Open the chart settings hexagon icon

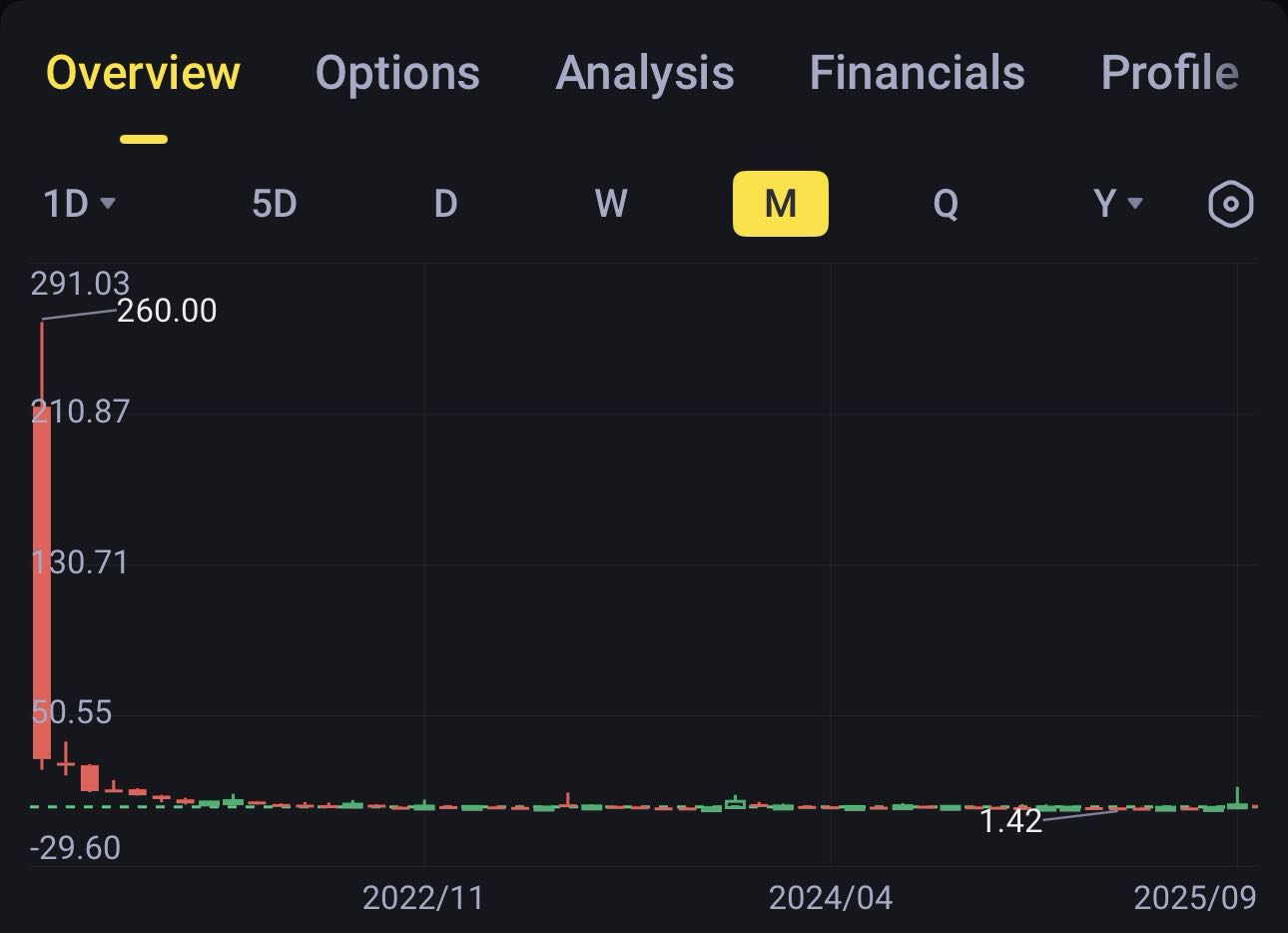click(1230, 204)
